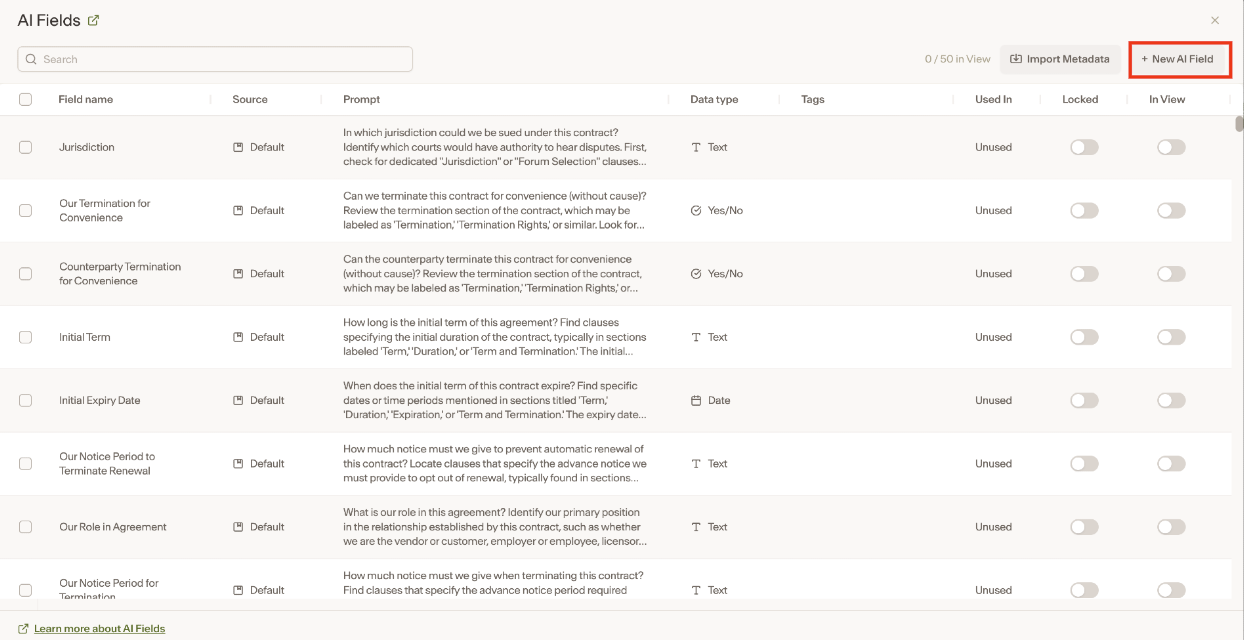The width and height of the screenshot is (1244, 640).
Task: Click the calendar Date icon in Initial Expiry Date row
Action: (696, 400)
